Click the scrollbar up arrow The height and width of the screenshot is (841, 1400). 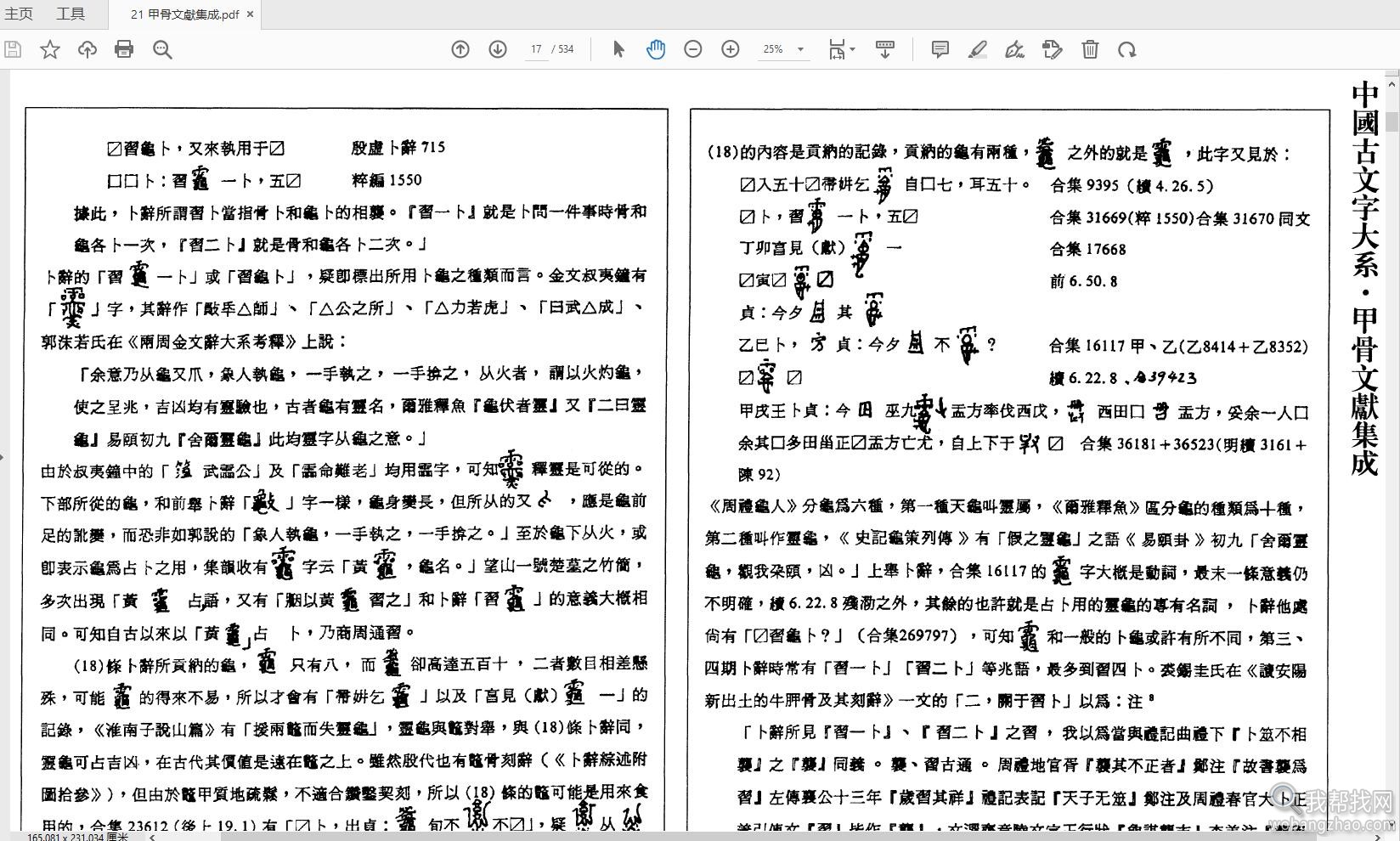[1392, 83]
